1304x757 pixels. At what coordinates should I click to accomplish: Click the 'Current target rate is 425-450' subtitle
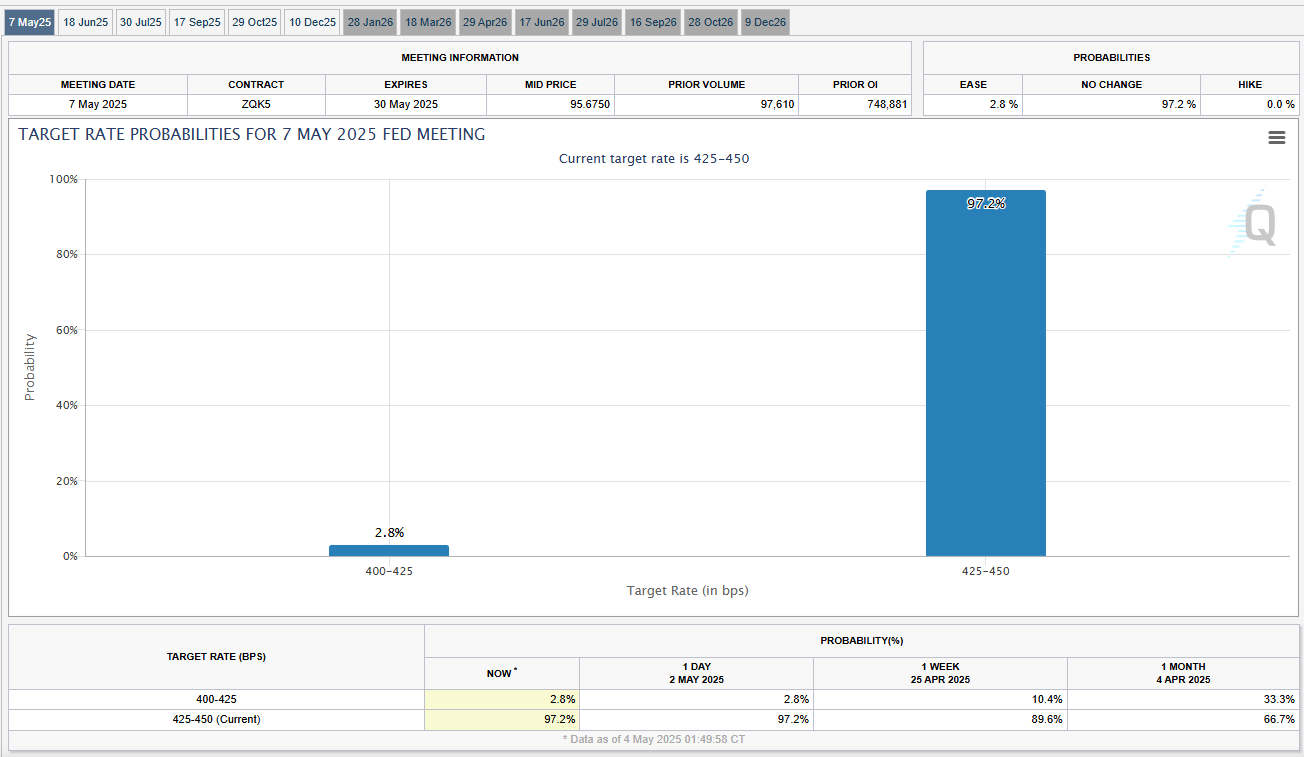[654, 159]
